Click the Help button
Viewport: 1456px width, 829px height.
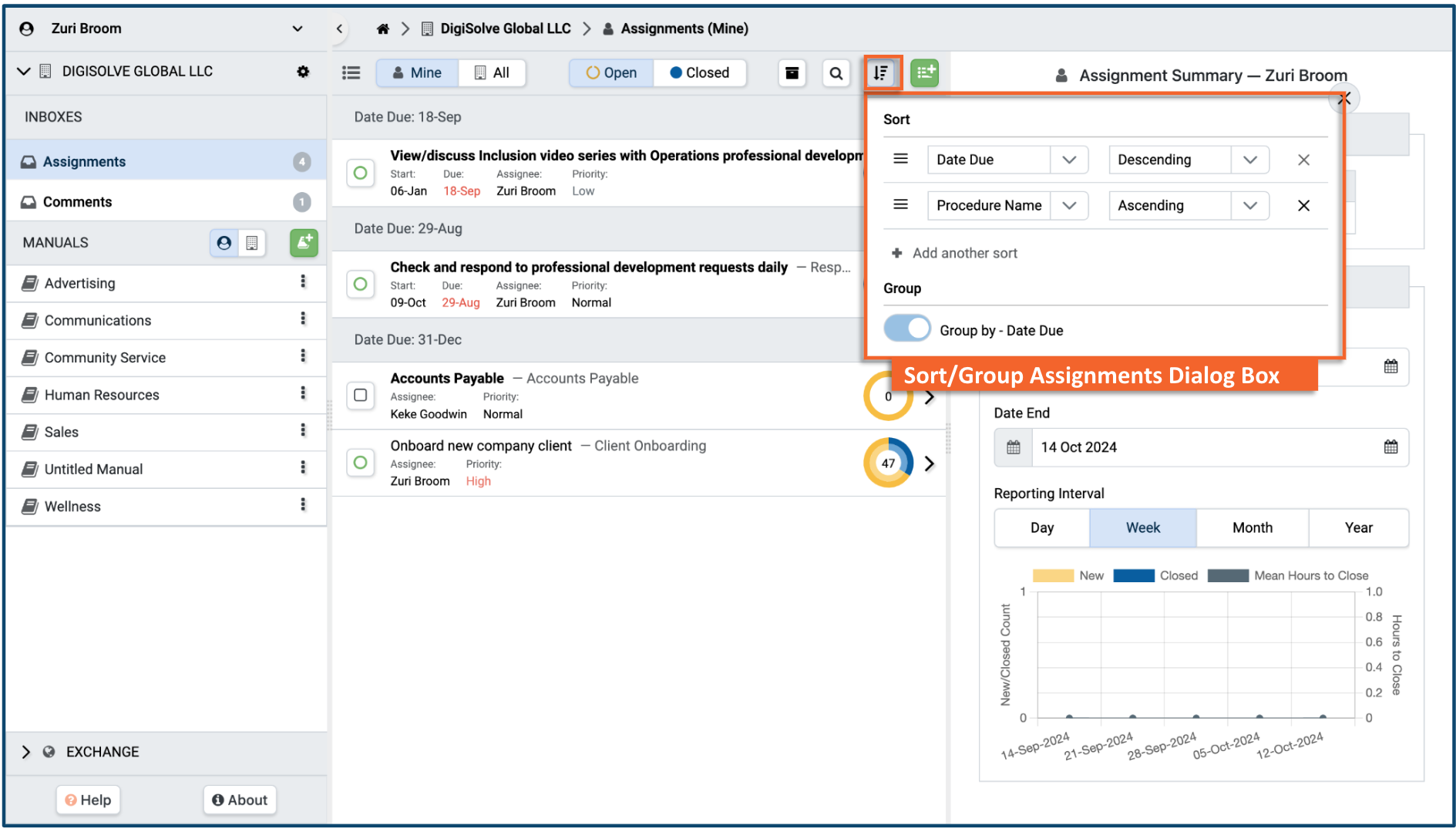tap(89, 800)
